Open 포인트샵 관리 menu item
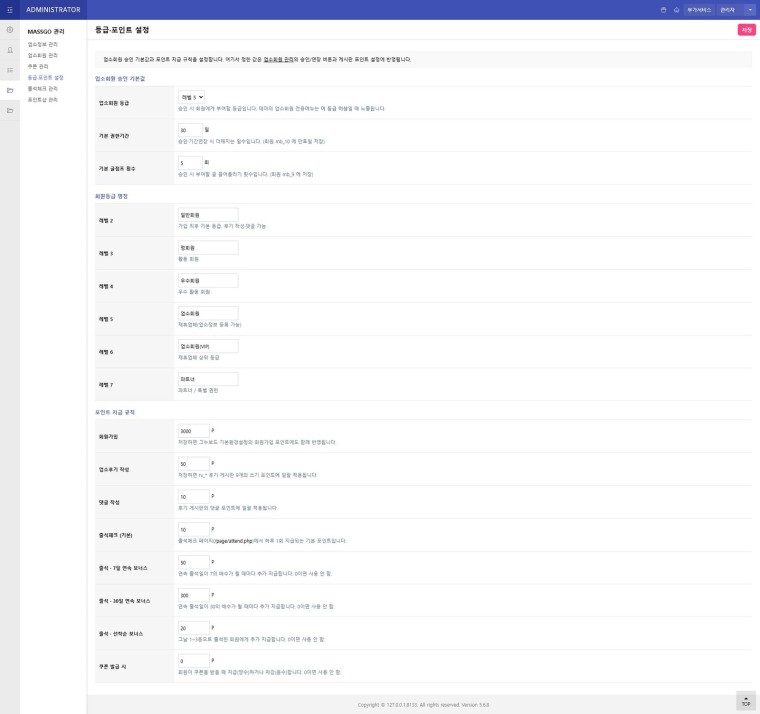Image resolution: width=760 pixels, height=714 pixels. [x=43, y=100]
